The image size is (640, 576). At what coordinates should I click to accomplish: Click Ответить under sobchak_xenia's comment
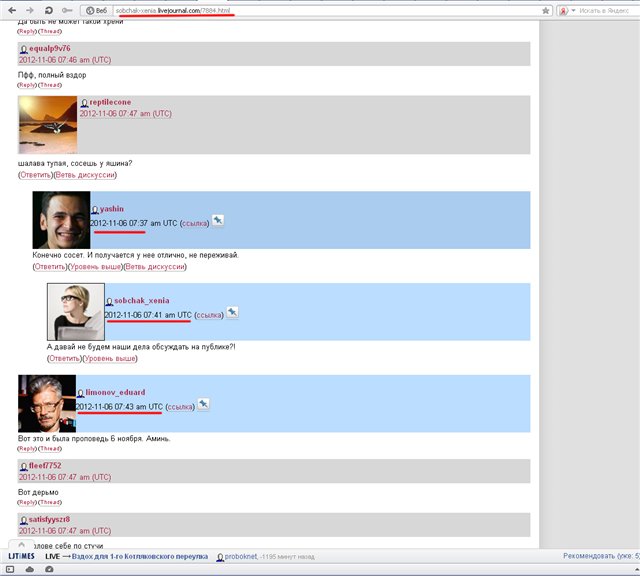[64, 358]
